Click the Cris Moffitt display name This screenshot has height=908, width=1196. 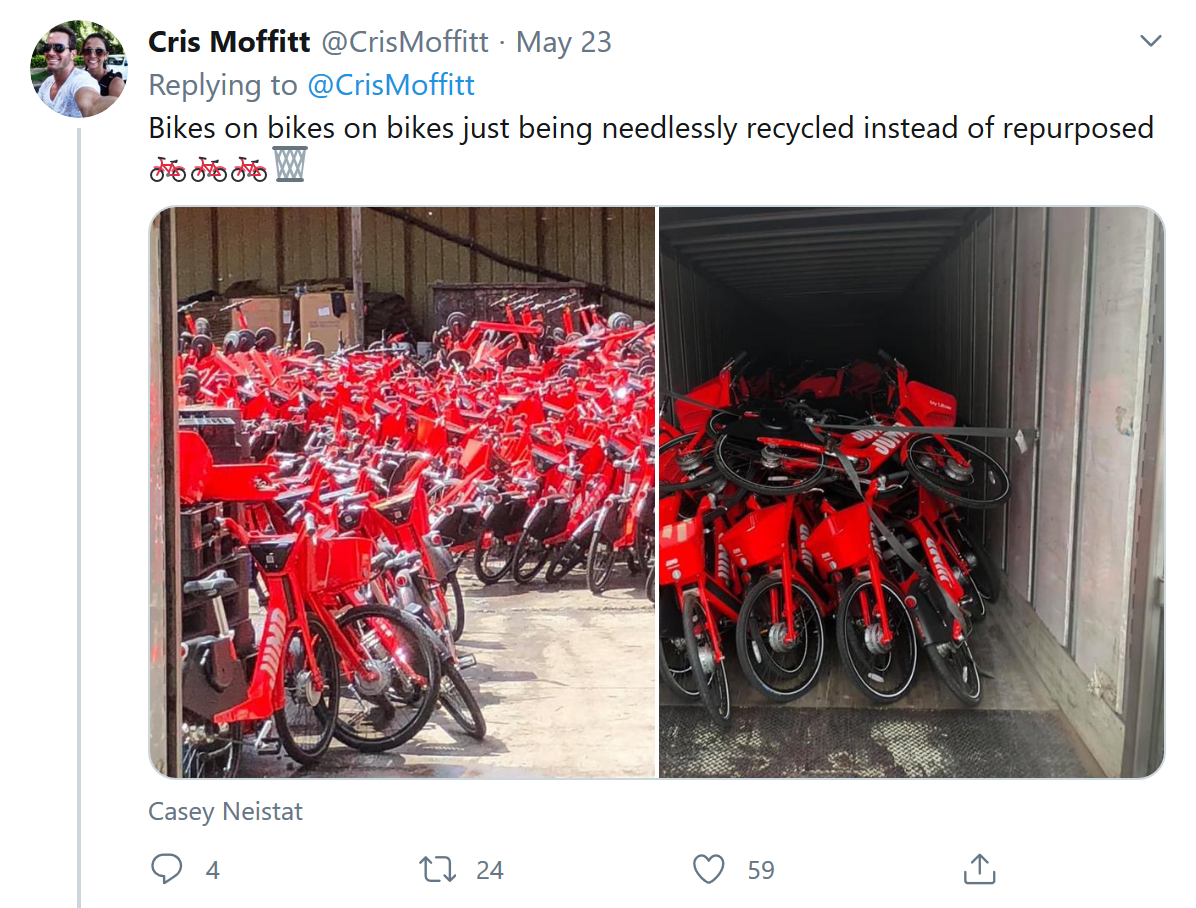pyautogui.click(x=229, y=42)
